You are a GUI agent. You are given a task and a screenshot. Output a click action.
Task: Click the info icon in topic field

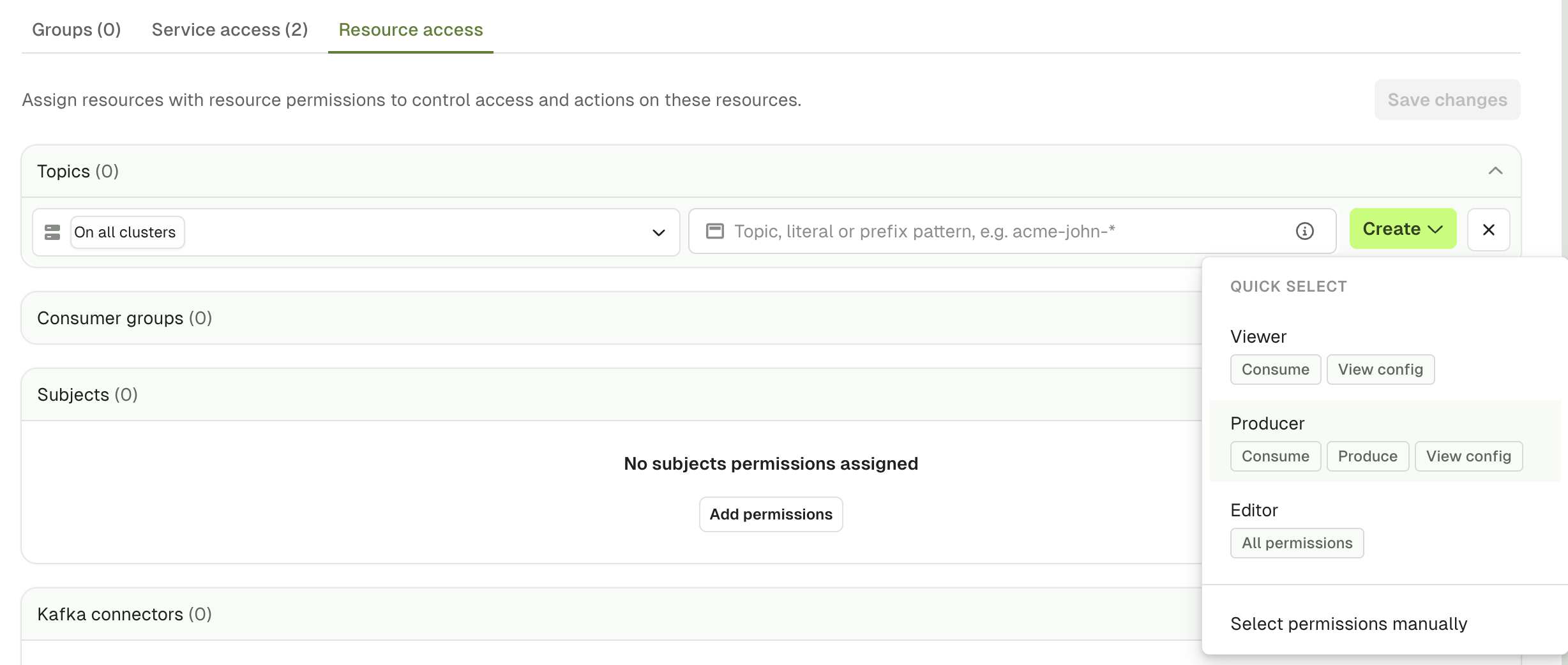1304,231
